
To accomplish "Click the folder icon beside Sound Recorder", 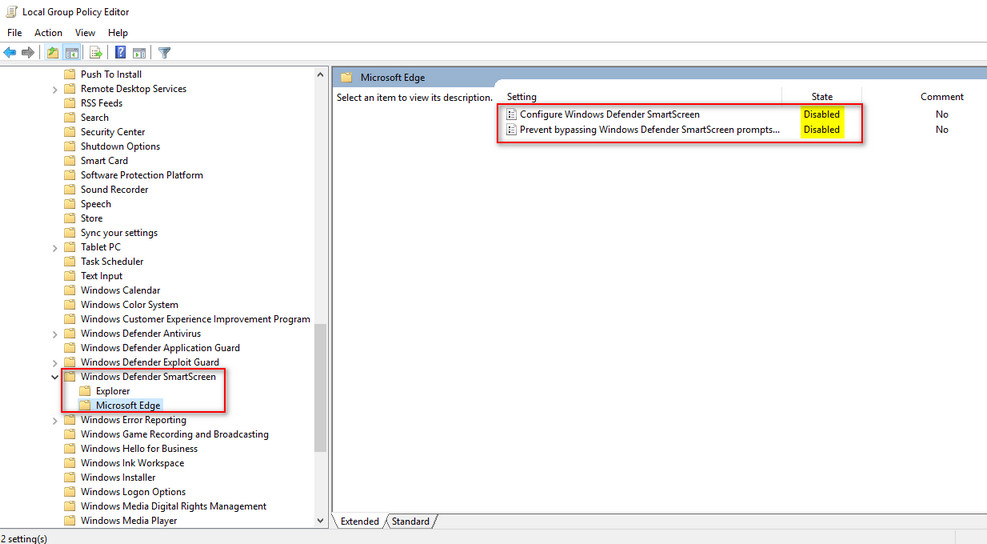I will (x=70, y=190).
